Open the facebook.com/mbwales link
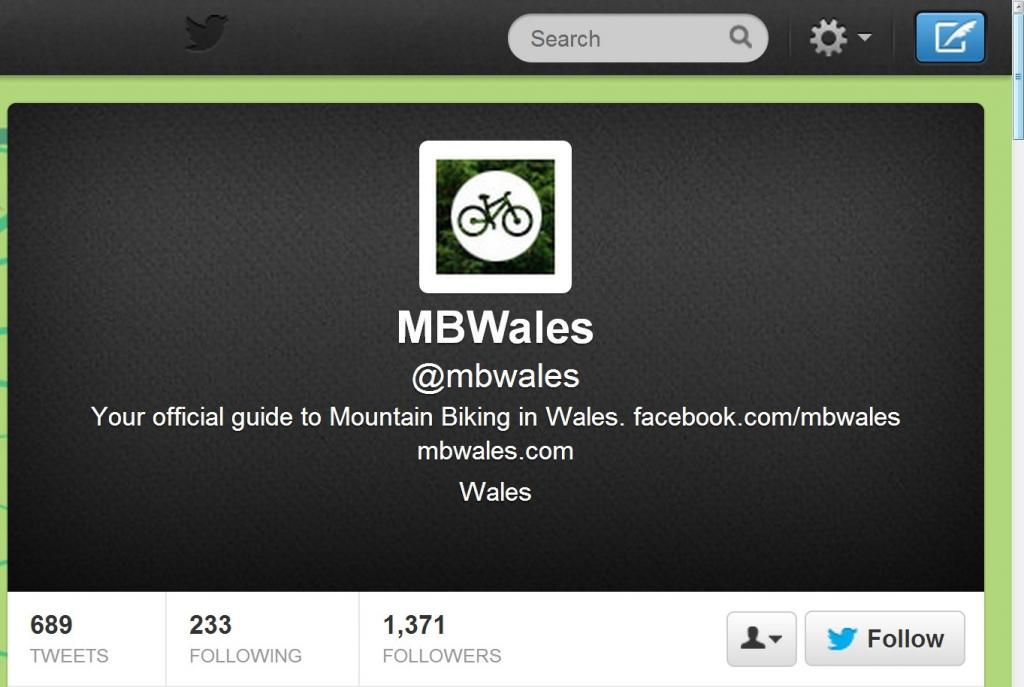 pyautogui.click(x=766, y=417)
